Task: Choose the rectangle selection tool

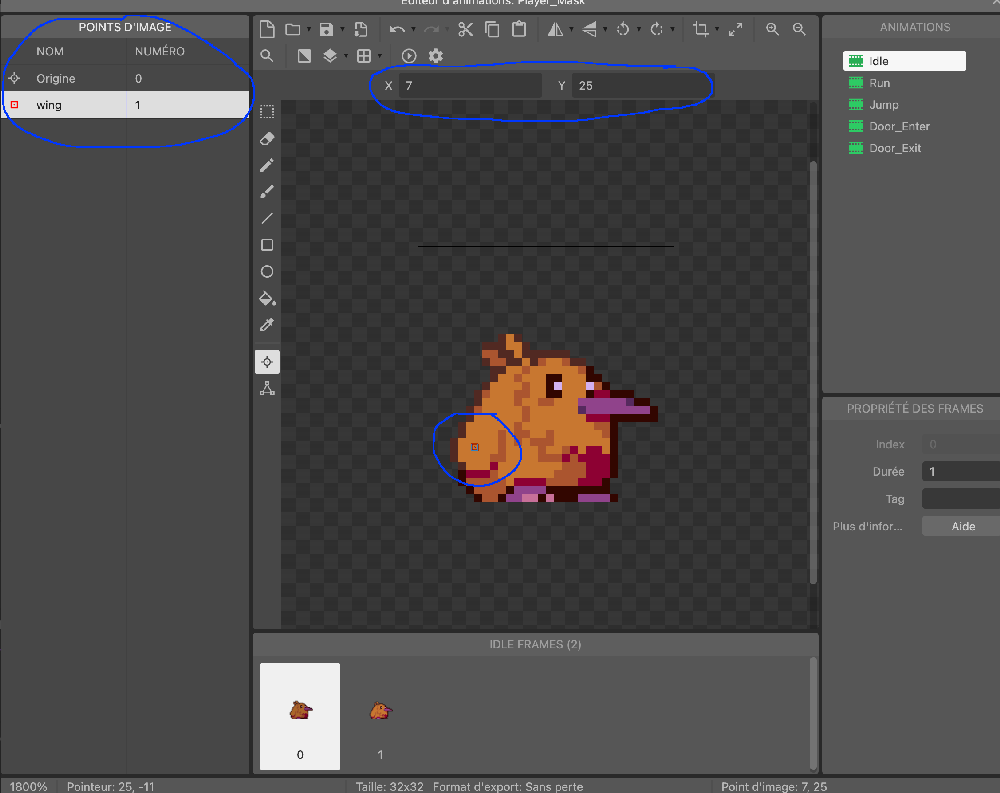Action: [x=267, y=111]
